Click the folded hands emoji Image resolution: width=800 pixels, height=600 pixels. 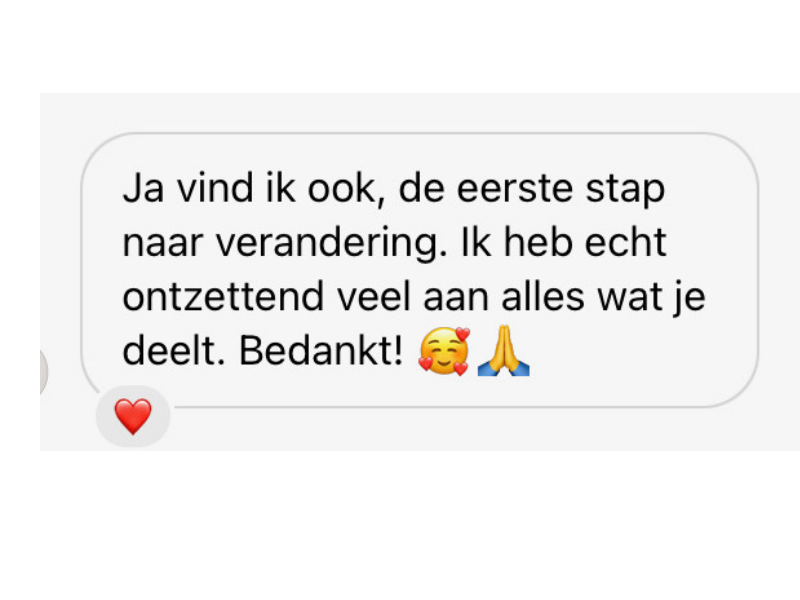point(504,351)
